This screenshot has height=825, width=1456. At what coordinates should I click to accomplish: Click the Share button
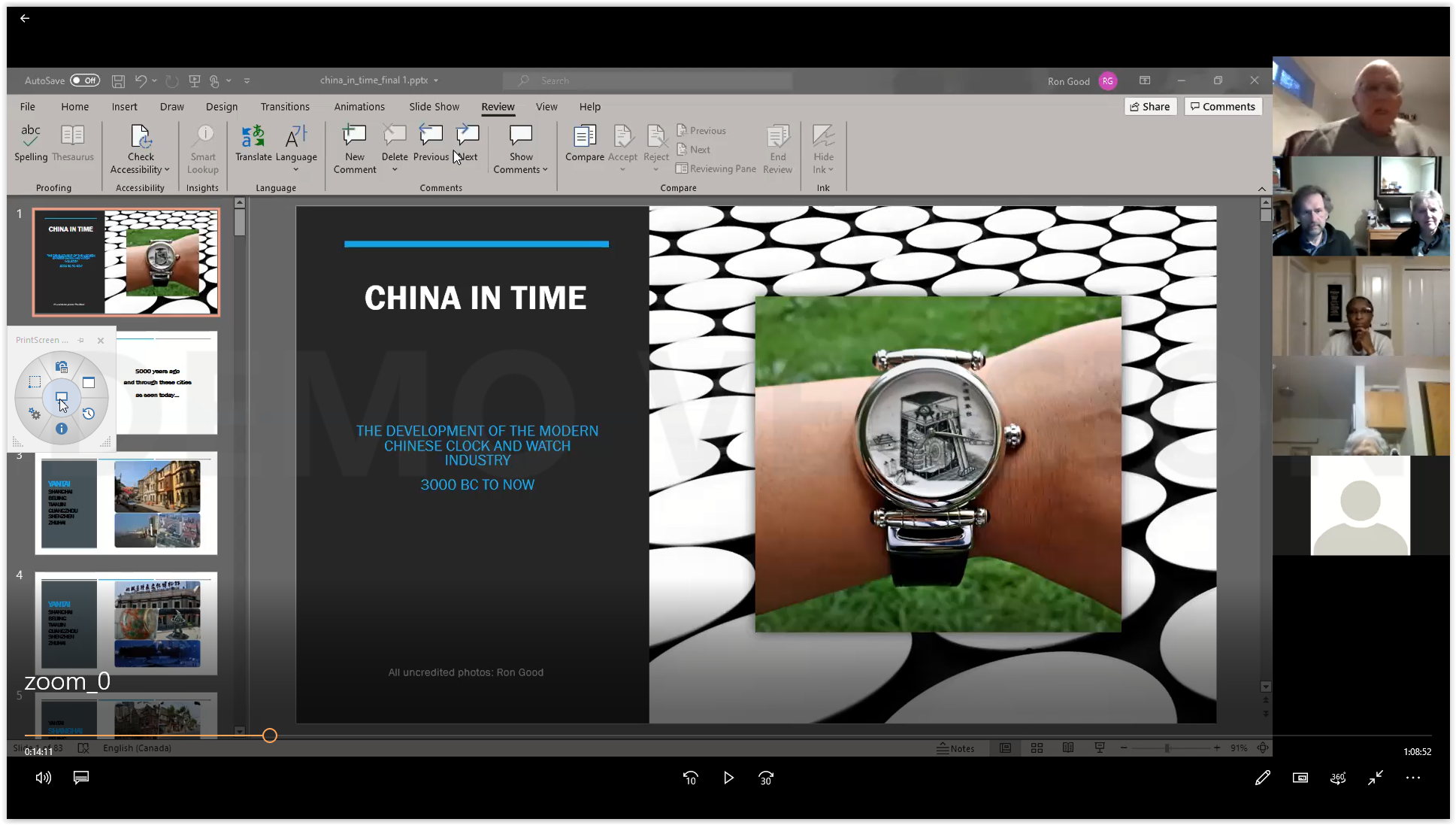1149,107
